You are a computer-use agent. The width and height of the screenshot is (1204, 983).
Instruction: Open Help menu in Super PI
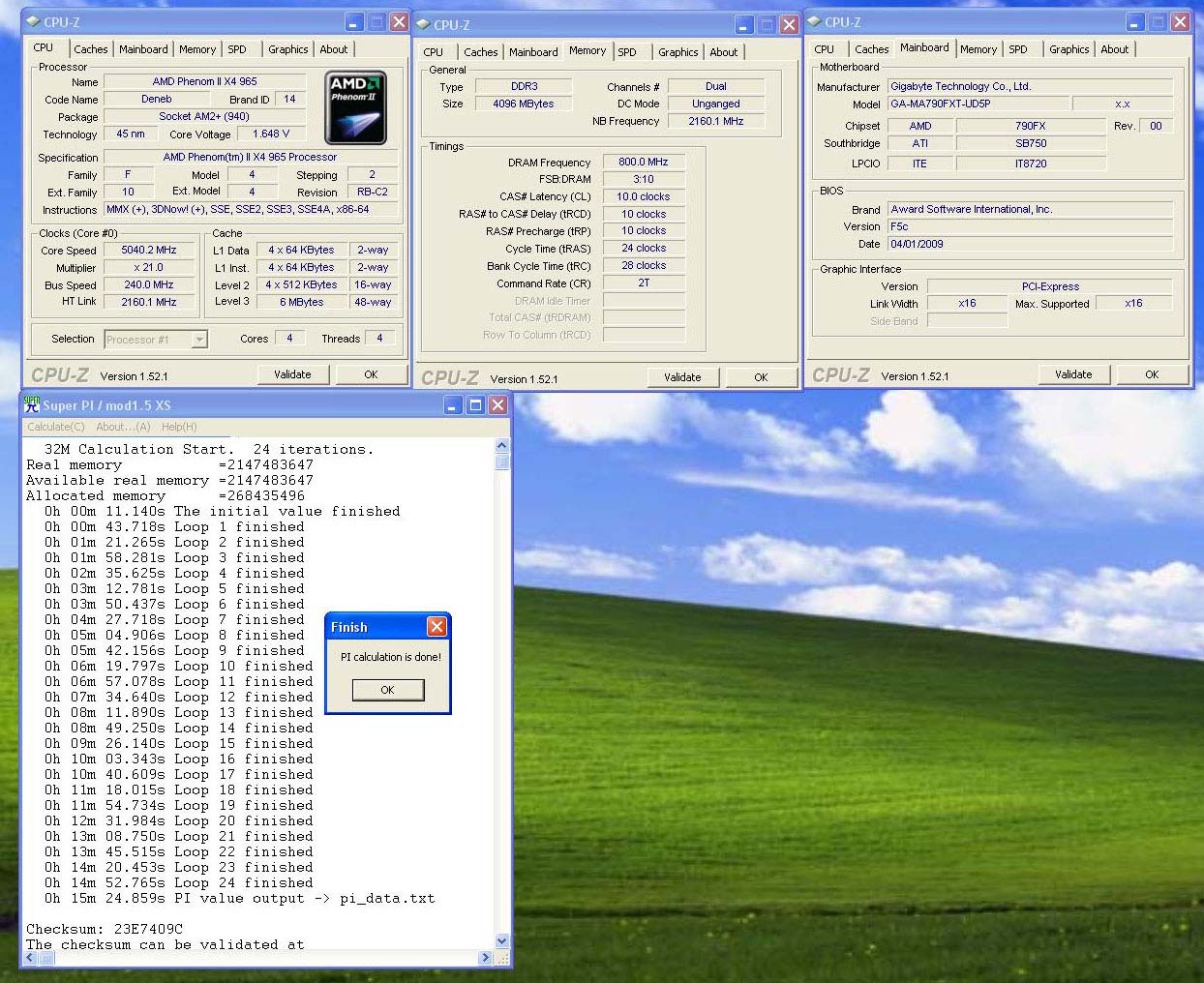coord(179,427)
